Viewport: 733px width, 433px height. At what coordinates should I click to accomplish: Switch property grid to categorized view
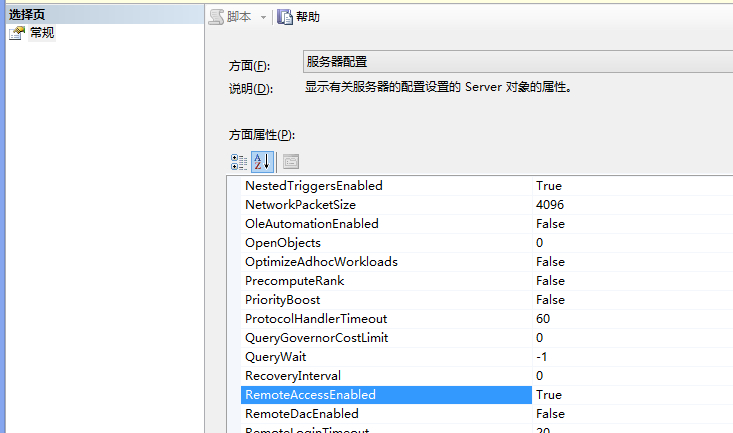click(x=238, y=161)
